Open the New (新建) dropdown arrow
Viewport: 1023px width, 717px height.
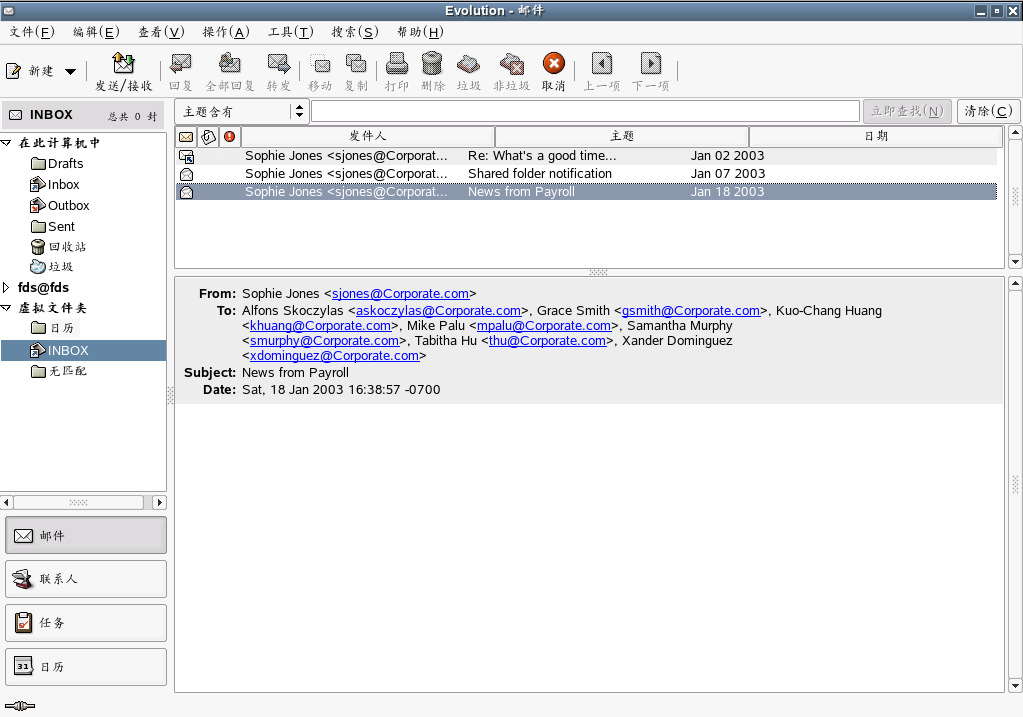click(70, 72)
